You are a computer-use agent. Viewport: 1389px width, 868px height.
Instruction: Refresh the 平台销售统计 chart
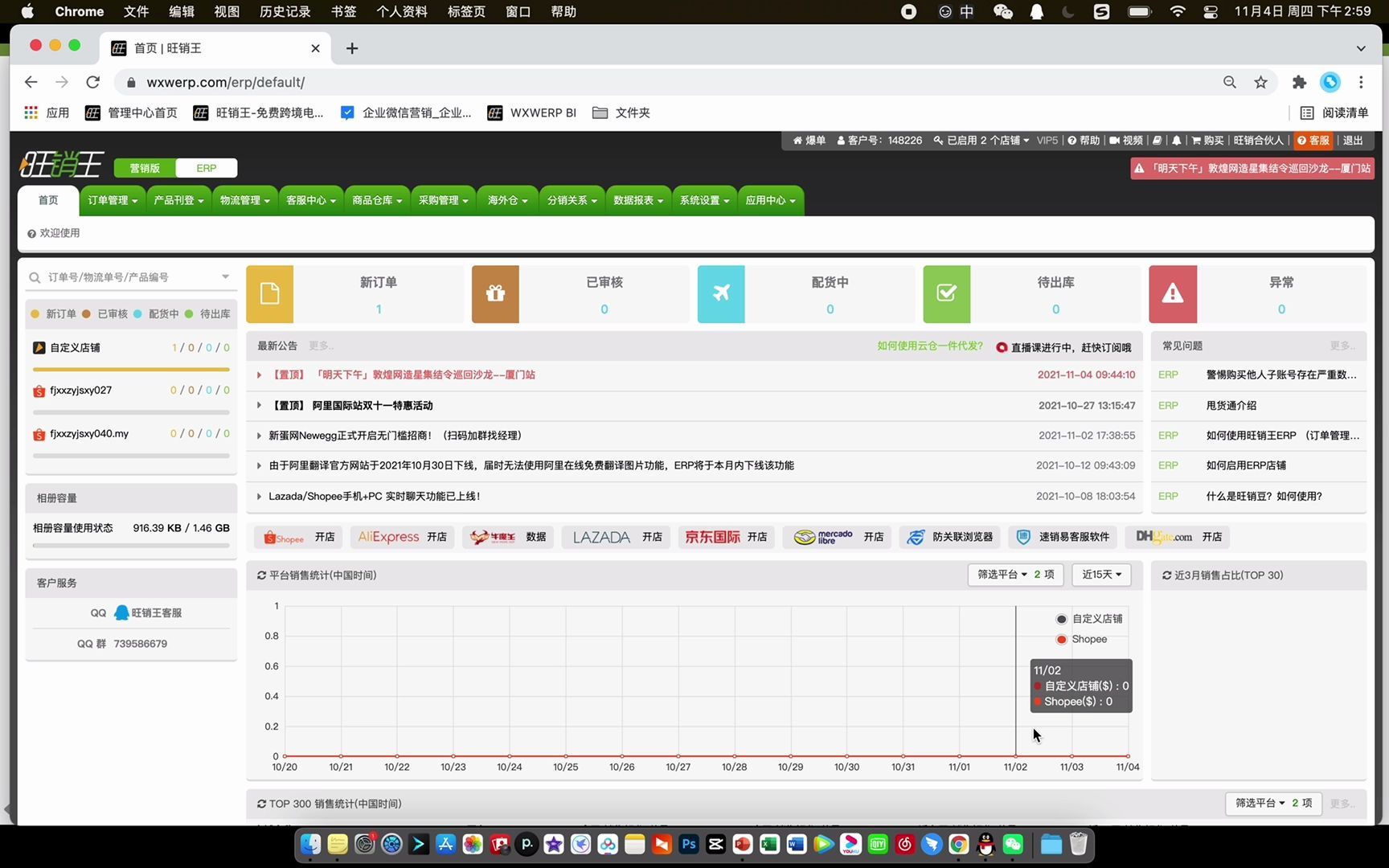tap(261, 575)
